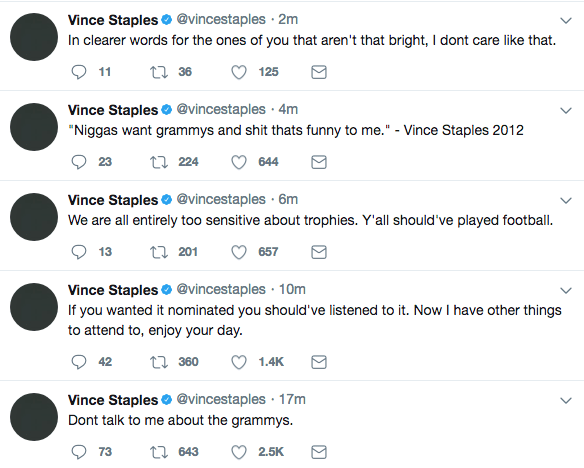The width and height of the screenshot is (584, 468).
Task: Open direct message icon on the 10m tweet
Action: (x=319, y=362)
